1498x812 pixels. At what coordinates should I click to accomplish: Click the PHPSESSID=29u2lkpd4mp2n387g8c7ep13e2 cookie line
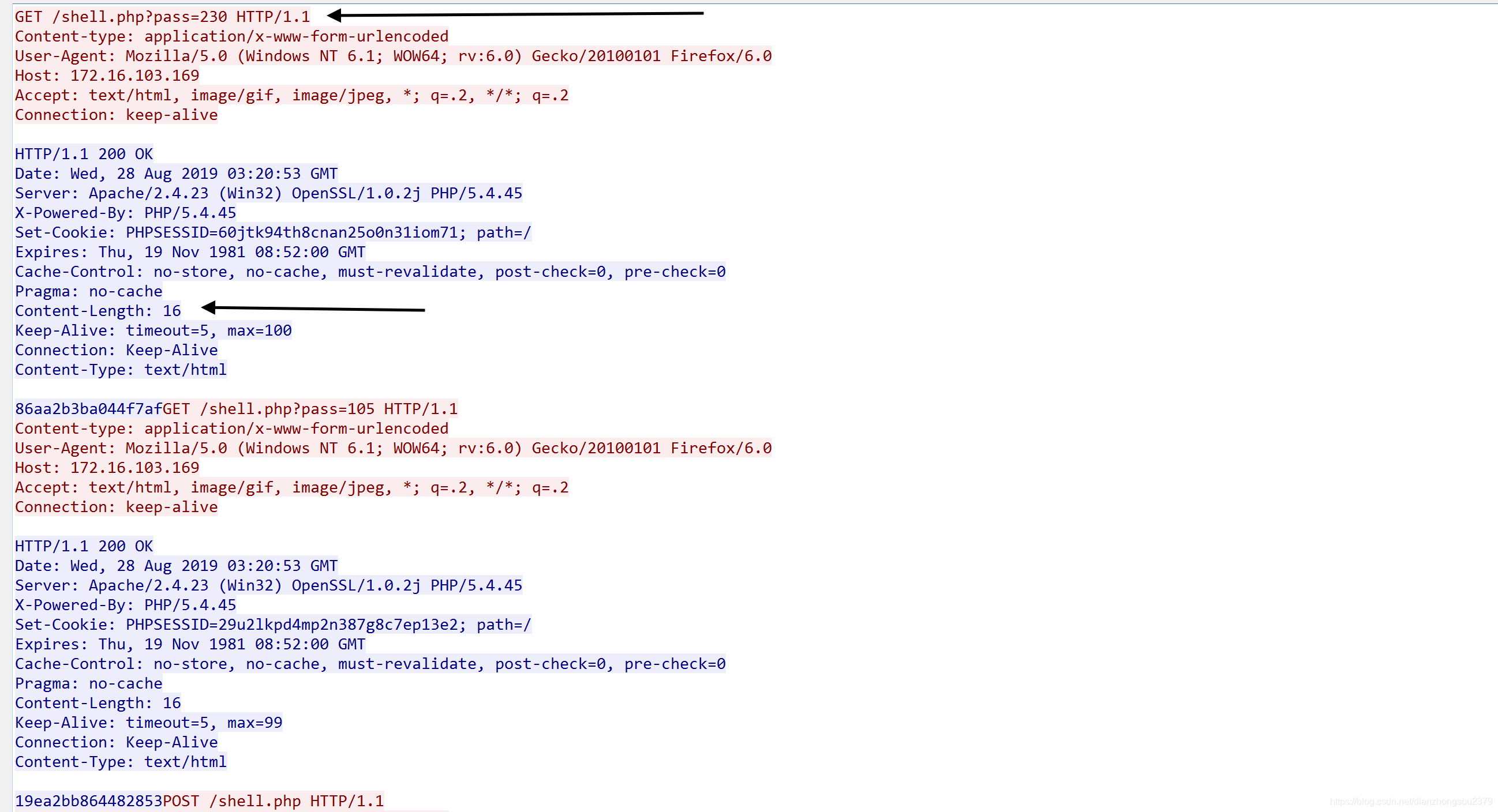point(273,625)
